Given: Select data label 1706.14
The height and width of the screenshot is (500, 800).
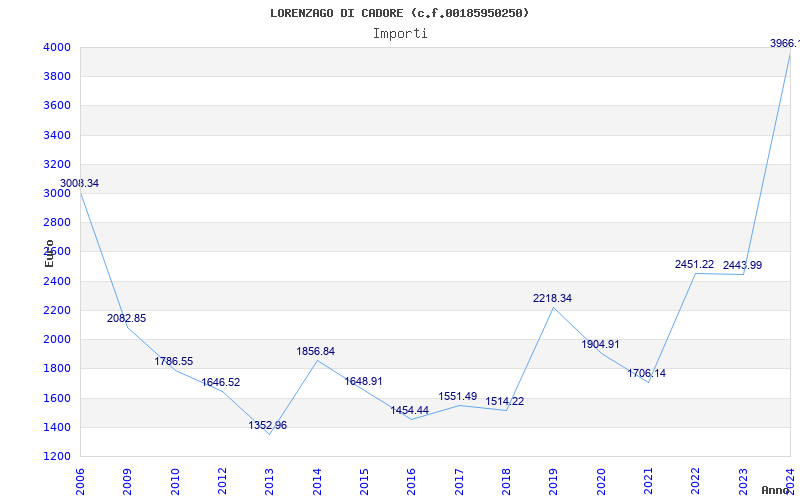Looking at the screenshot, I should click(x=646, y=373).
